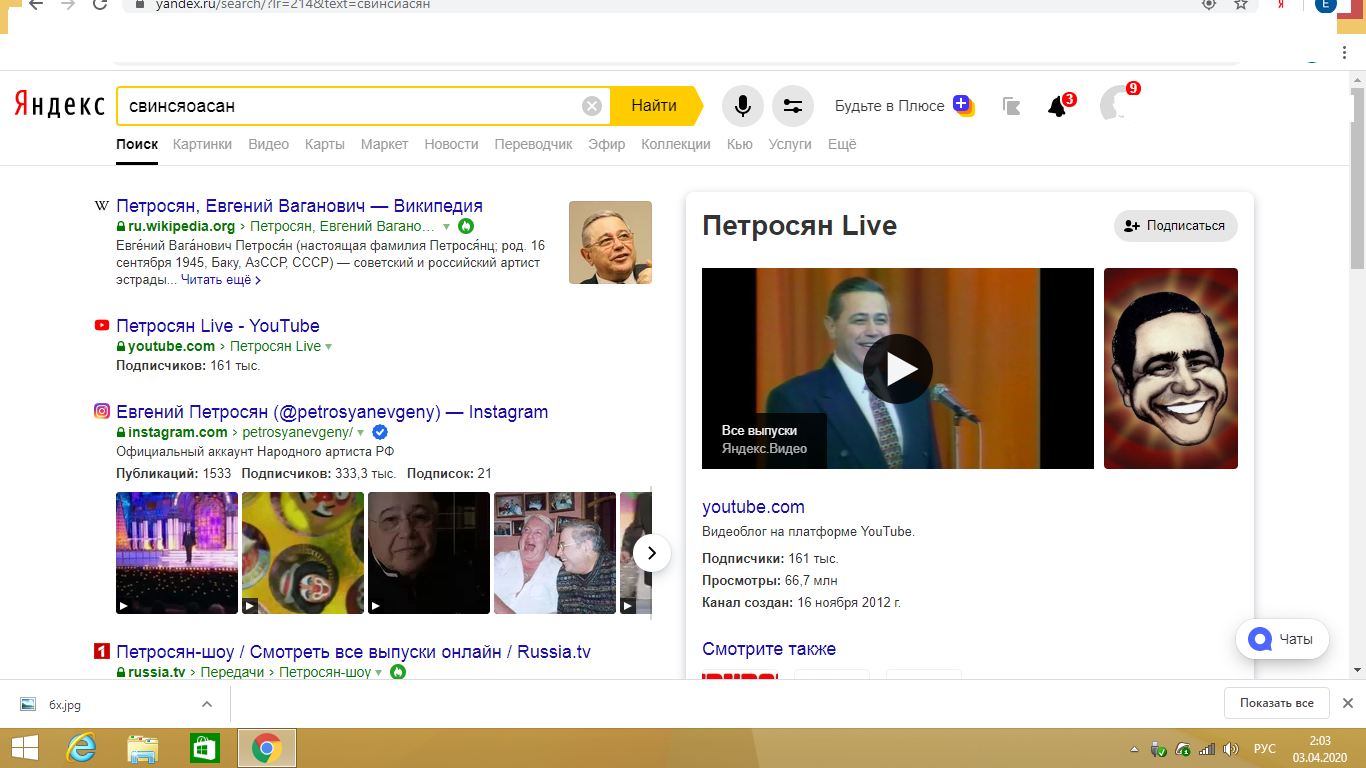Screen dimensions: 1366x768
Task: Expand options arrow next to youtube.com URL
Action: click(x=328, y=347)
